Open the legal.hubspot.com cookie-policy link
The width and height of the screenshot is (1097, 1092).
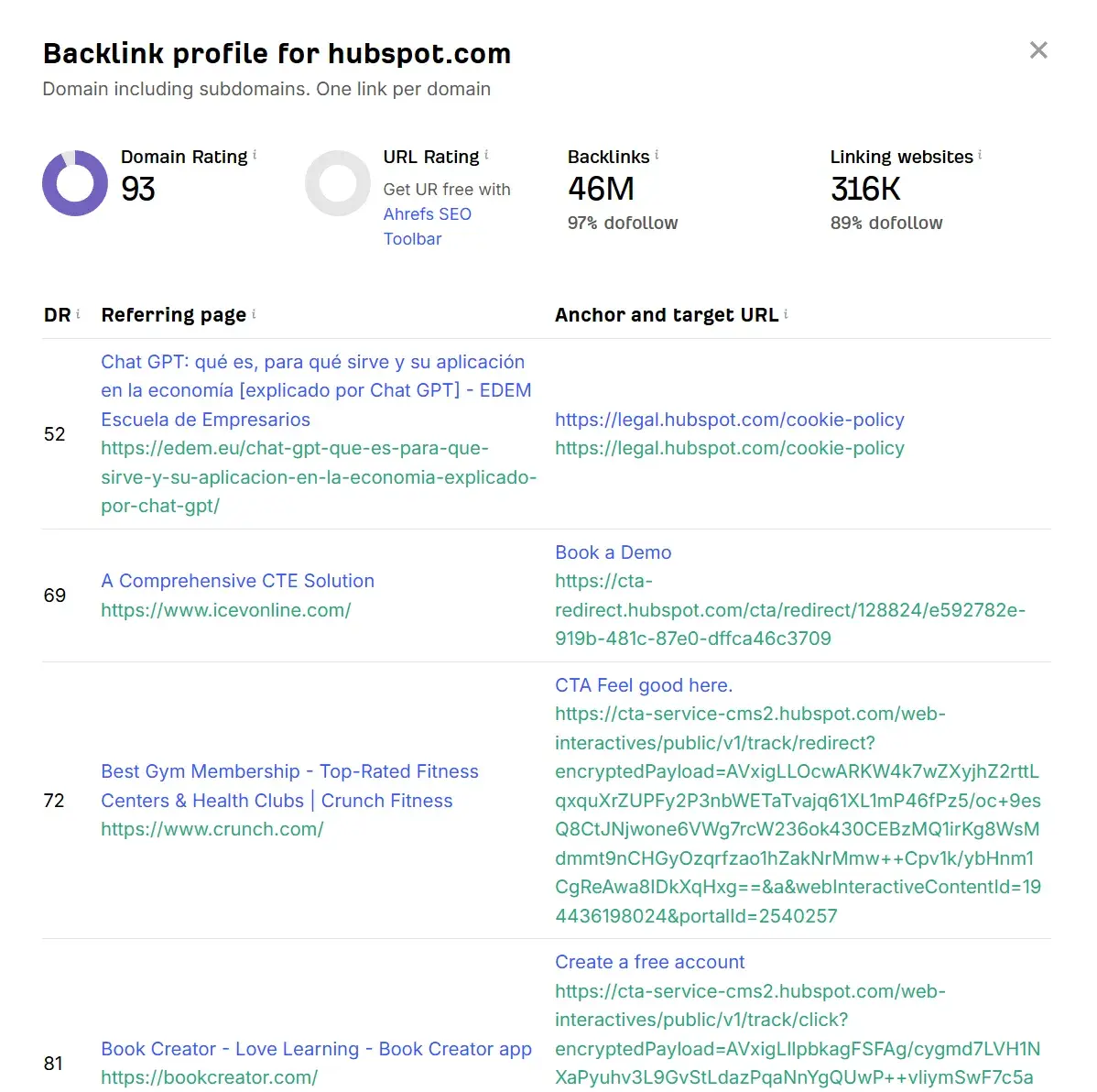pos(729,420)
